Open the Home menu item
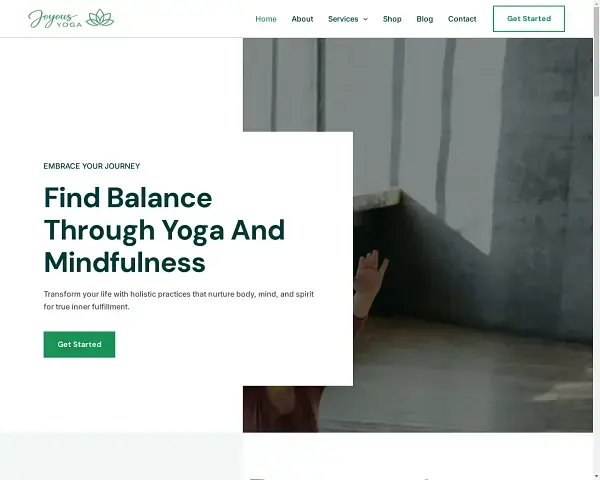This screenshot has height=480, width=600. point(266,19)
